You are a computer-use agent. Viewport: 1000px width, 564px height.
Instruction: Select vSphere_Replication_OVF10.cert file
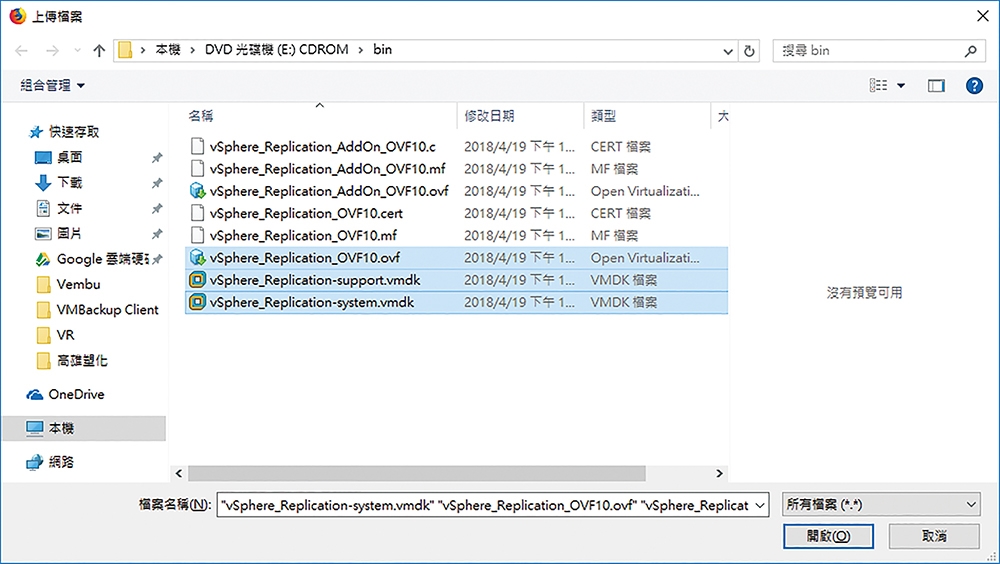coord(306,214)
